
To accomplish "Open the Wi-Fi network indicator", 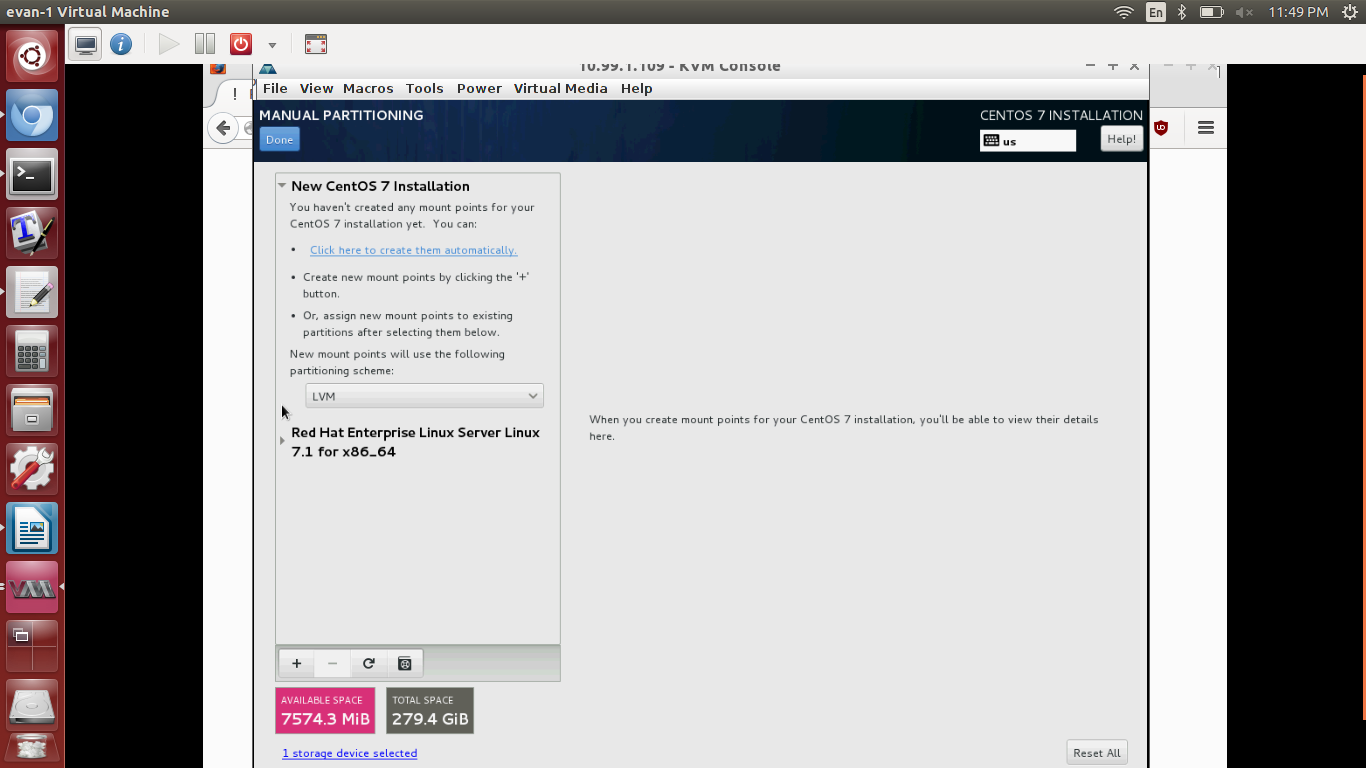I will point(1124,12).
